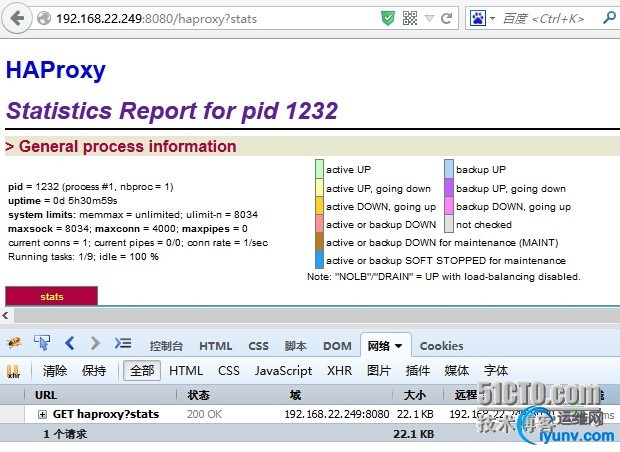The width and height of the screenshot is (620, 452).
Task: Select the 全部 all filter
Action: click(x=142, y=371)
